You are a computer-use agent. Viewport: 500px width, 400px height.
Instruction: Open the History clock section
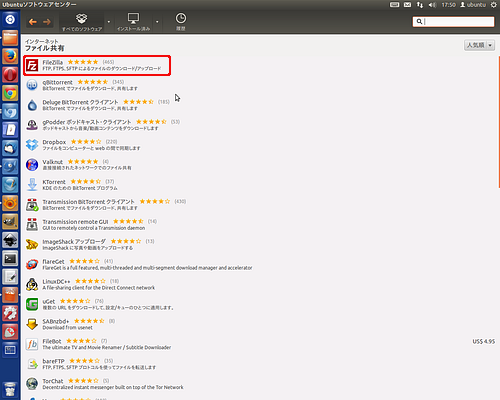[181, 22]
